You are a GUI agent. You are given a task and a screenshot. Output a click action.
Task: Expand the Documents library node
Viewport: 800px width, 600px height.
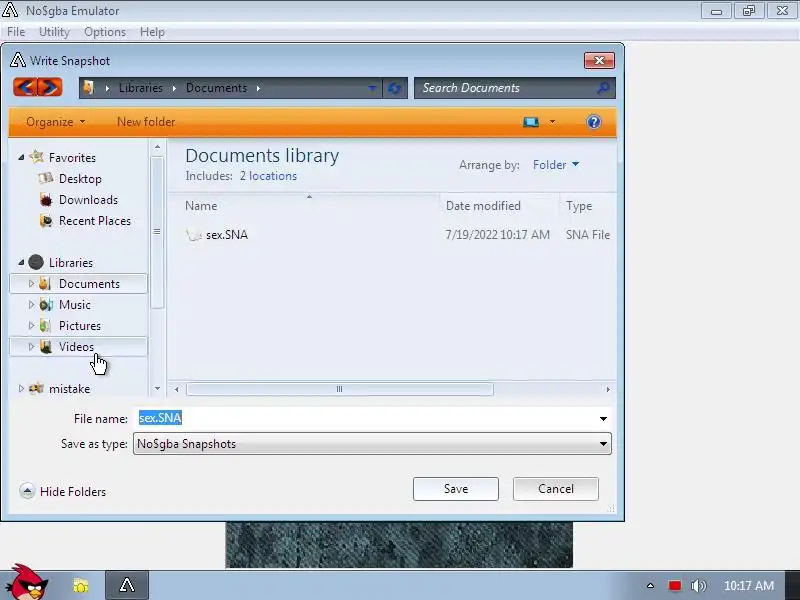[x=31, y=284]
